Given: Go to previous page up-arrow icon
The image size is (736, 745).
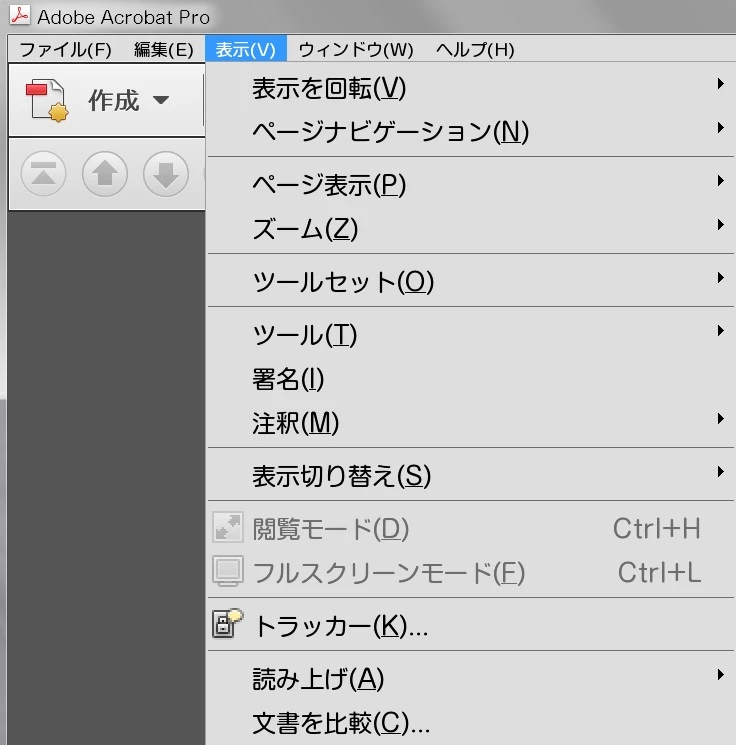Looking at the screenshot, I should click(105, 173).
